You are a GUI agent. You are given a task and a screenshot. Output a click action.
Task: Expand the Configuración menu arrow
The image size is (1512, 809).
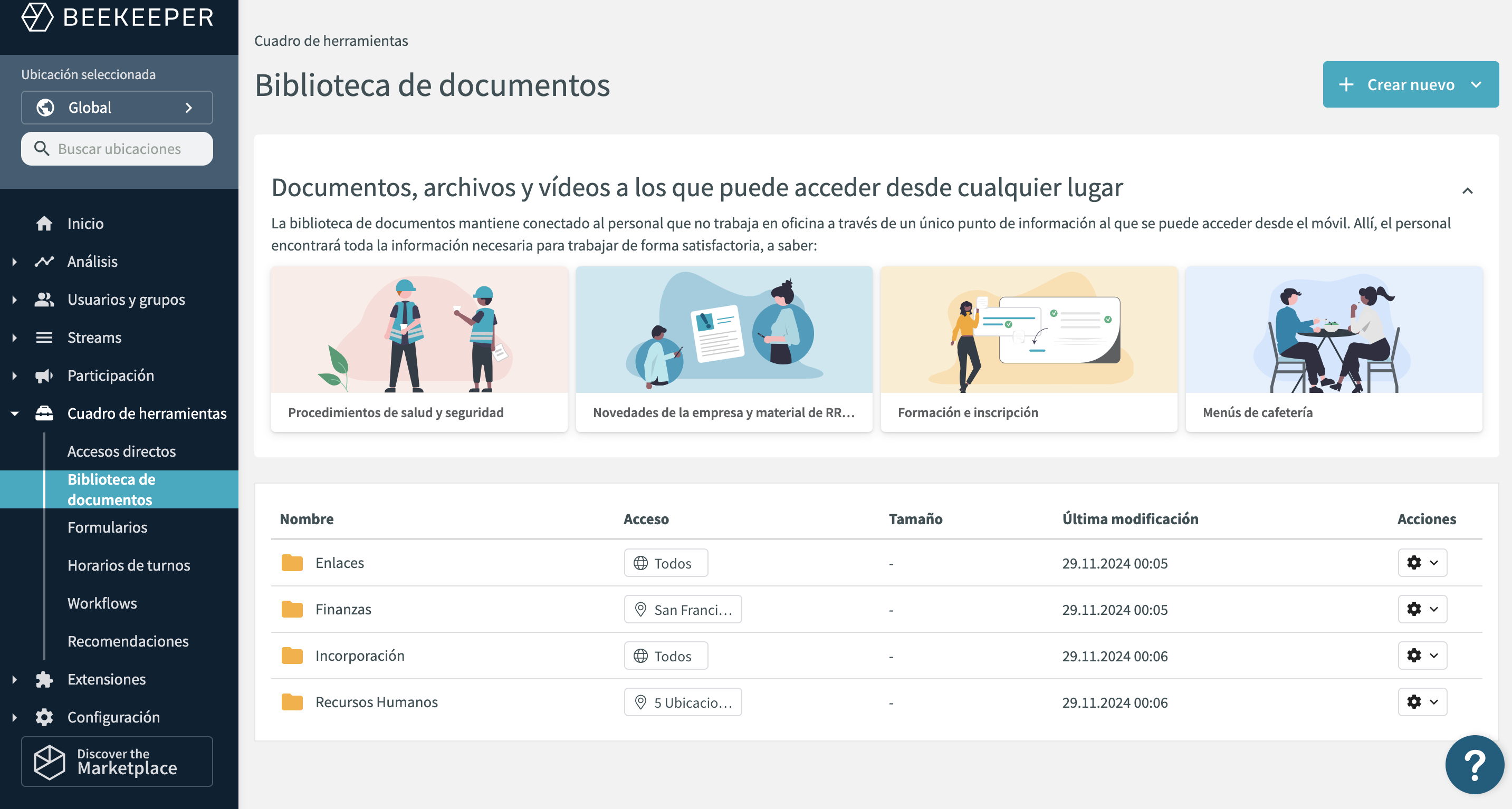point(15,717)
